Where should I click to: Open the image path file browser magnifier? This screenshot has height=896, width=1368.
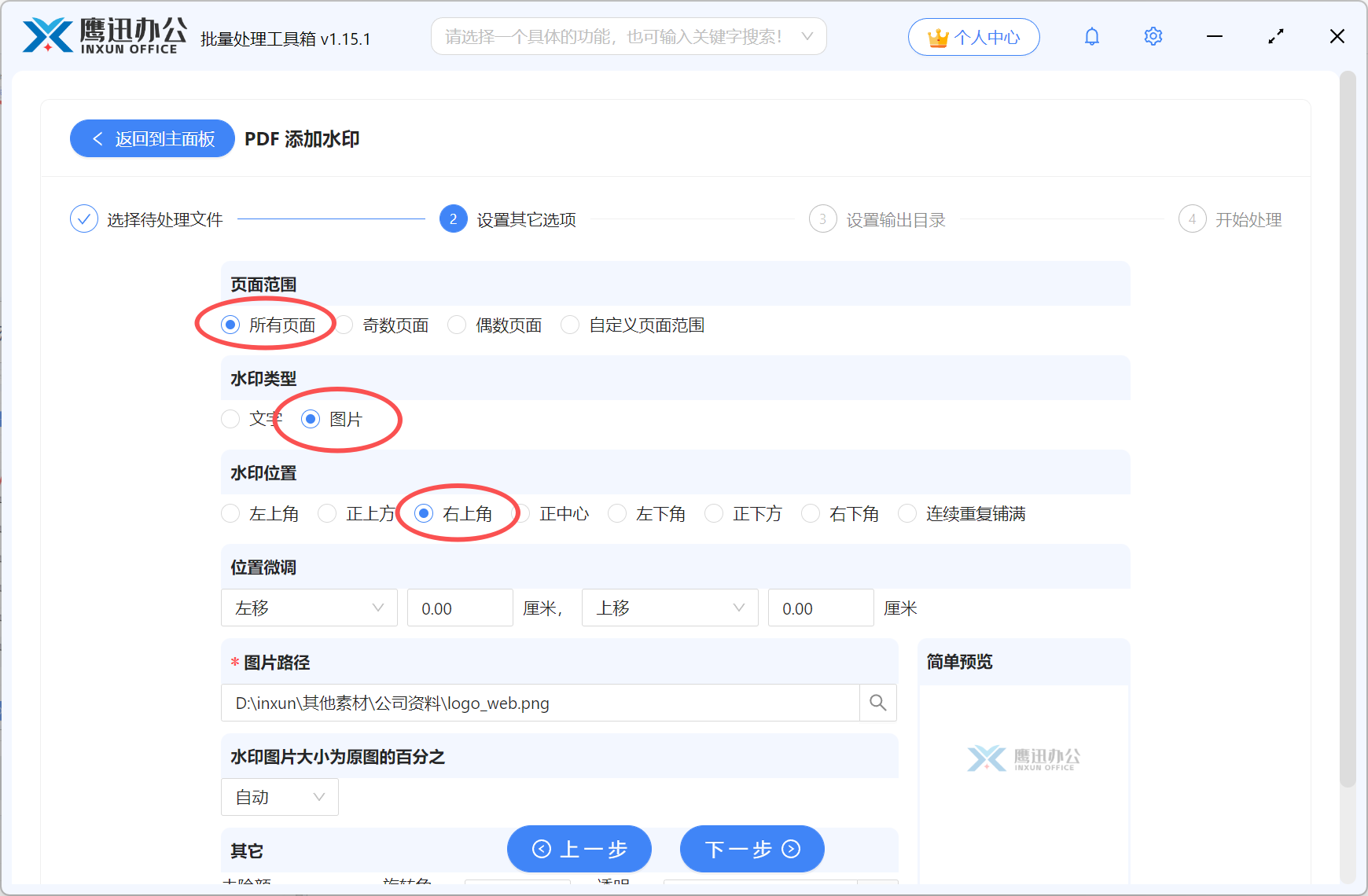(877, 703)
